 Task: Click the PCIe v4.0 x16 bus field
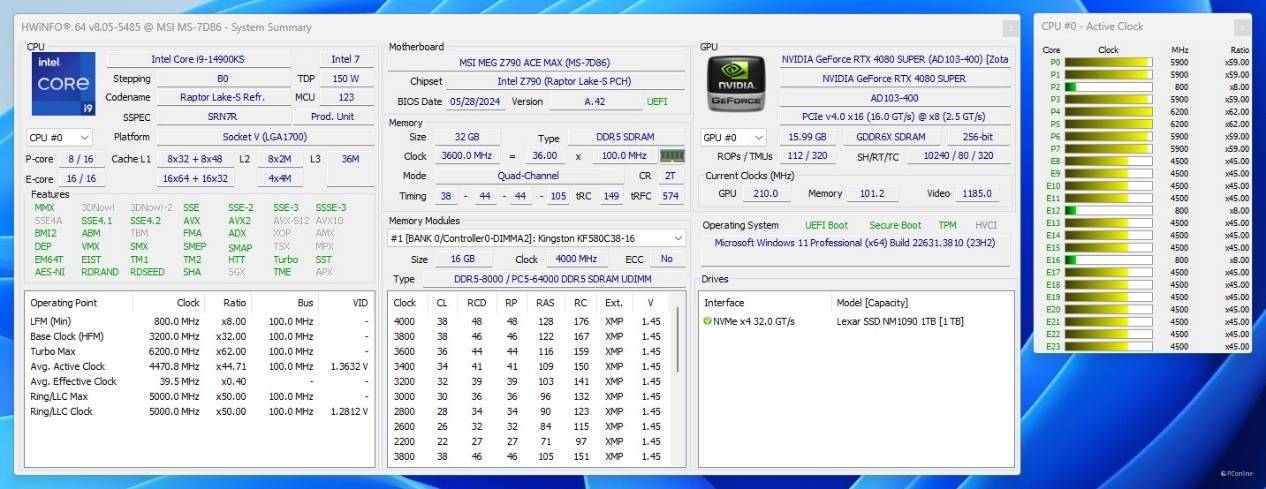894,117
